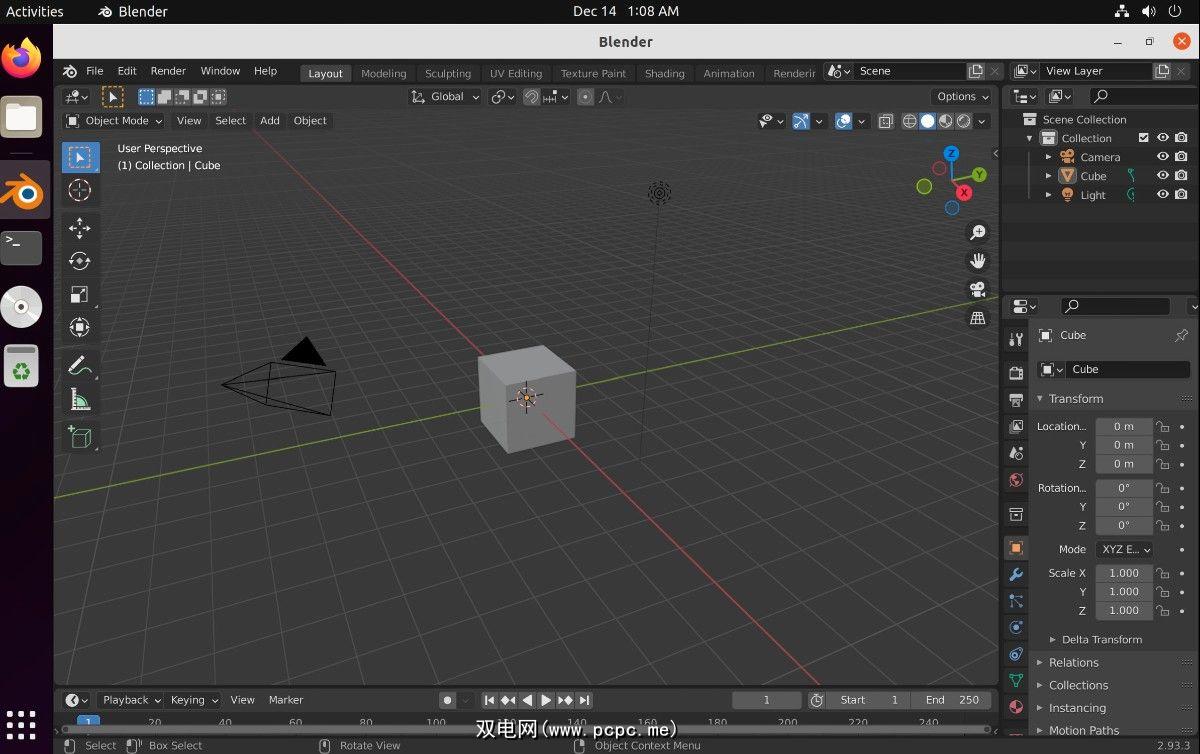Click the Add Cube tool

tap(80, 437)
